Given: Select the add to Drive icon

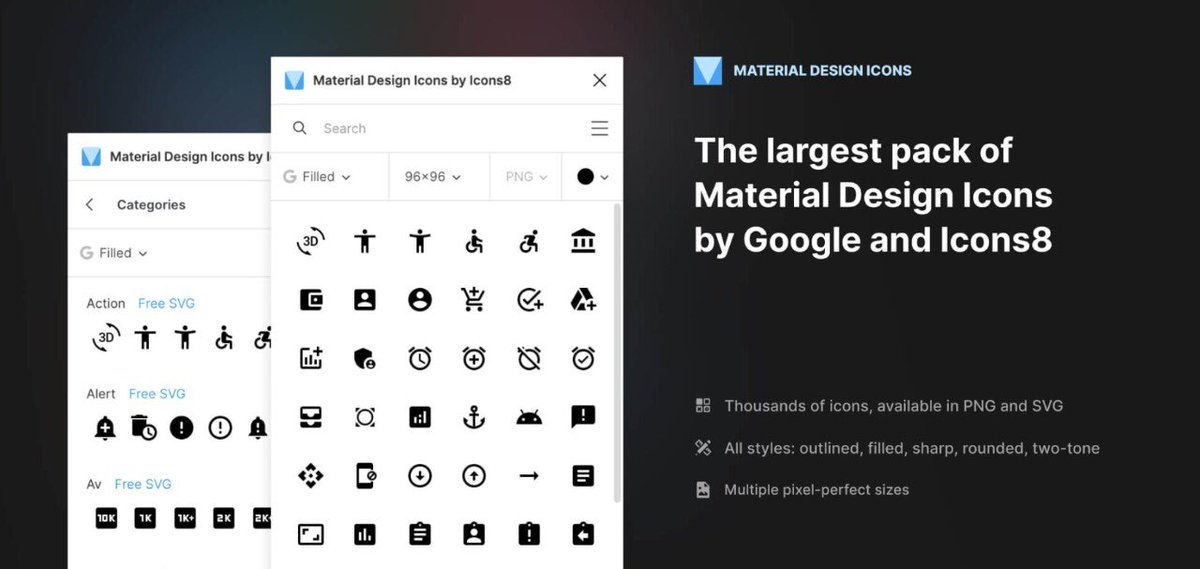Looking at the screenshot, I should [583, 299].
